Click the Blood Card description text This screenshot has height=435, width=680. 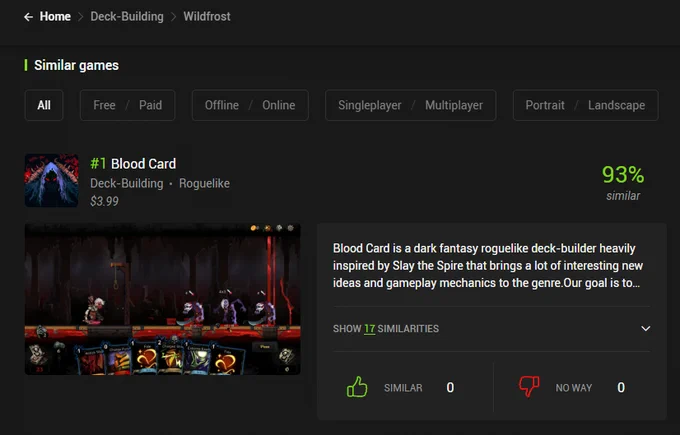[x=487, y=265]
